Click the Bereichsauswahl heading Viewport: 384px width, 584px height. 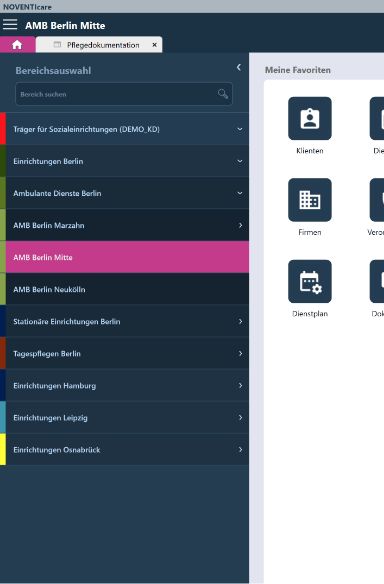(x=53, y=71)
